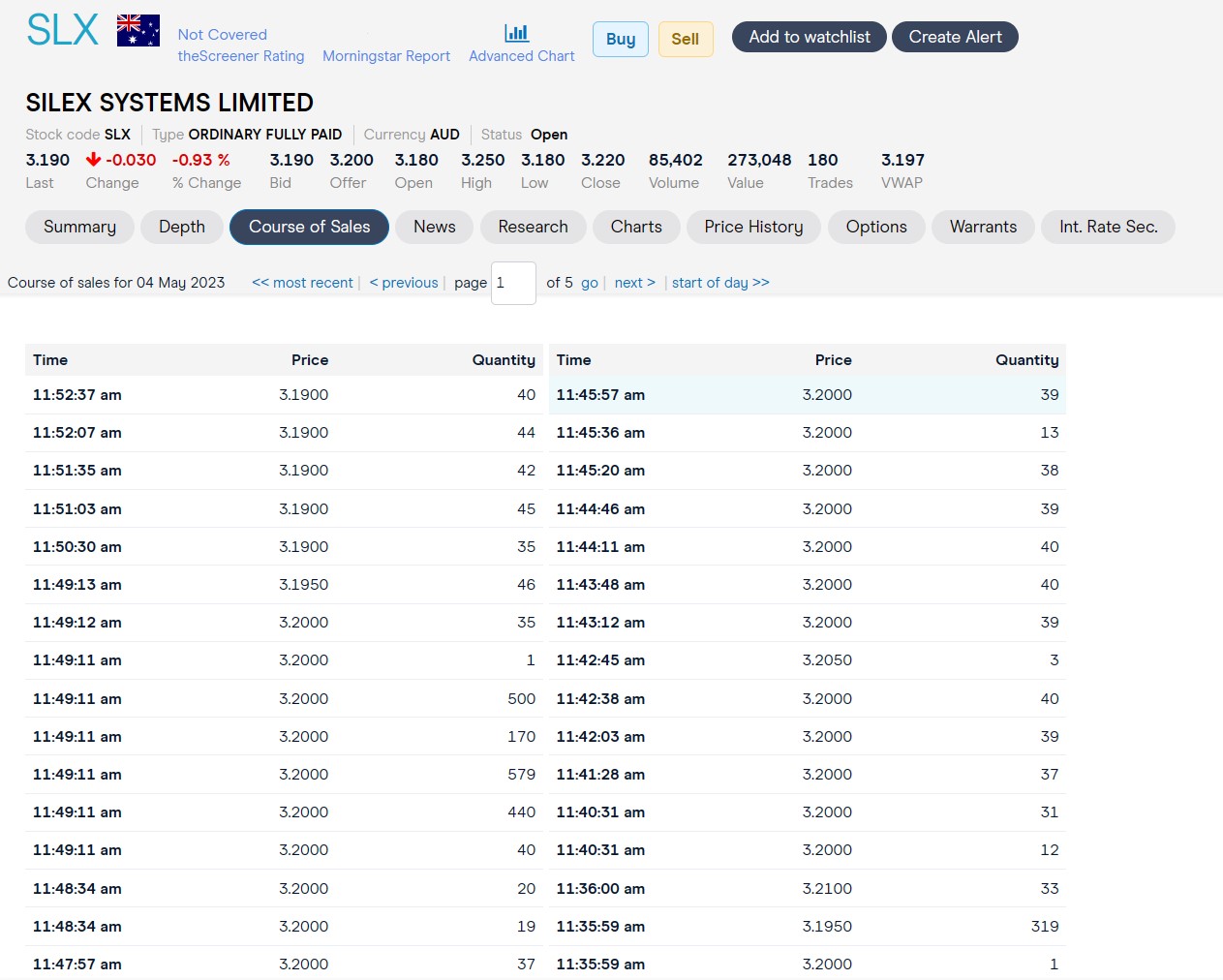This screenshot has width=1223, height=980.
Task: Click the red down arrow change indicator
Action: tap(93, 160)
